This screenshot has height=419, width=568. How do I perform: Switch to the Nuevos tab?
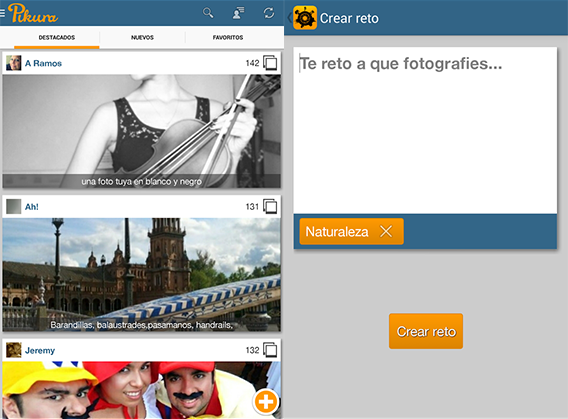(x=142, y=37)
